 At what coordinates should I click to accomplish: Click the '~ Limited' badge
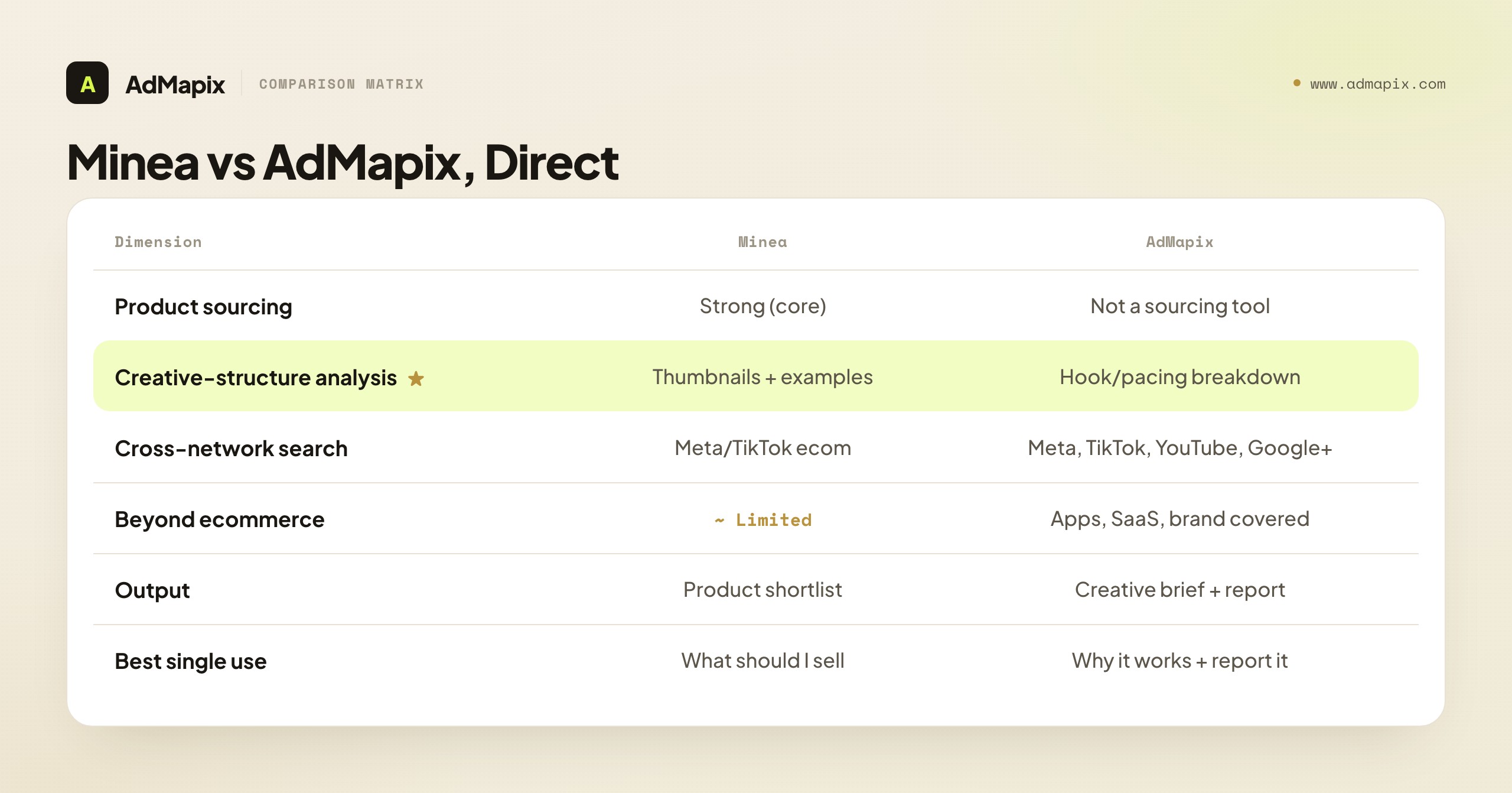(762, 520)
